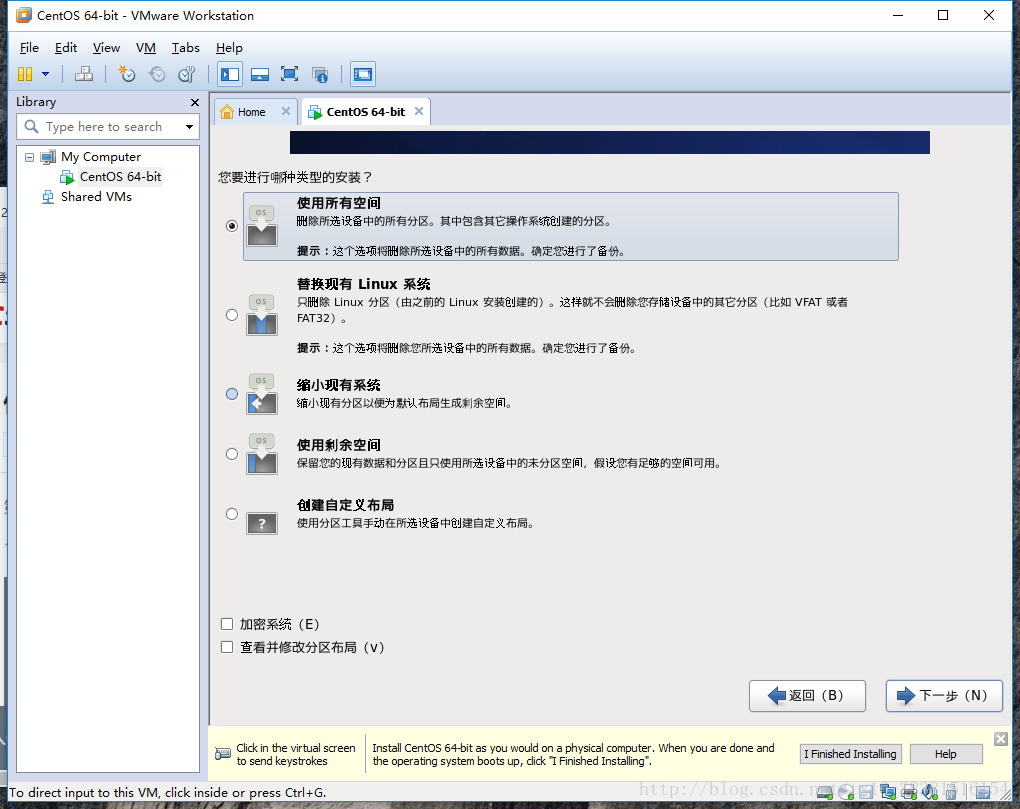
Task: Click the 下一步 (N) next button
Action: point(943,696)
